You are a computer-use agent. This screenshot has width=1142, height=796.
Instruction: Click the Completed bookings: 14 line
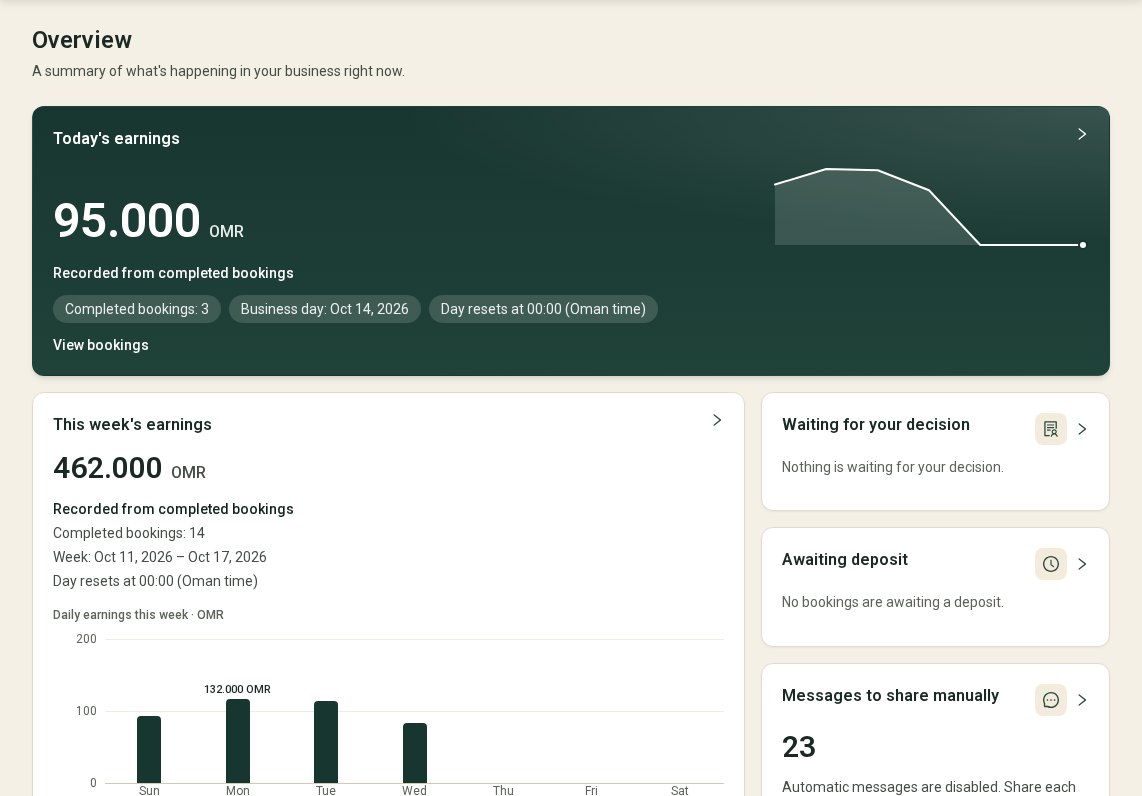pos(129,533)
